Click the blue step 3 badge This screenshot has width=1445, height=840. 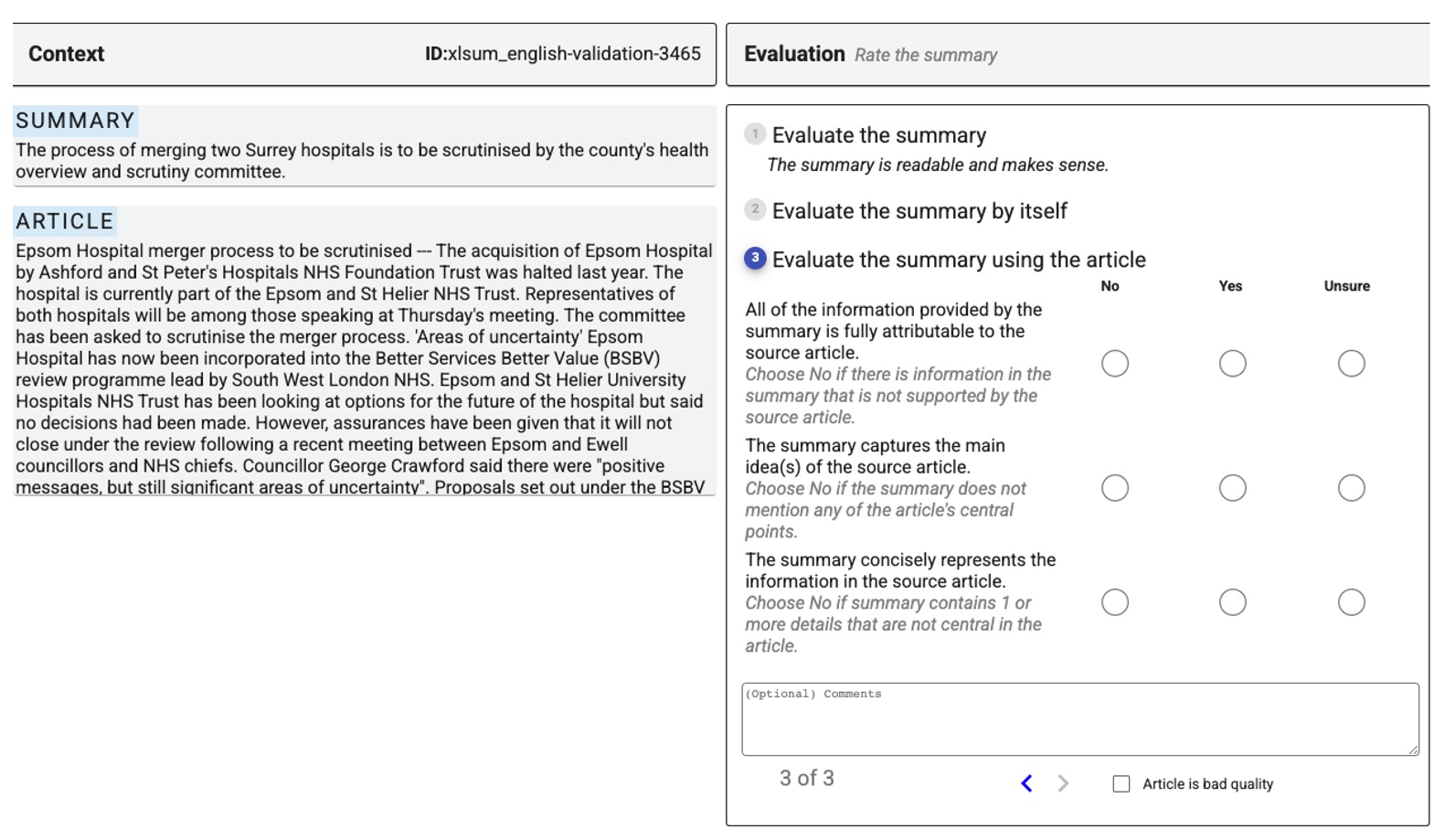click(x=755, y=259)
